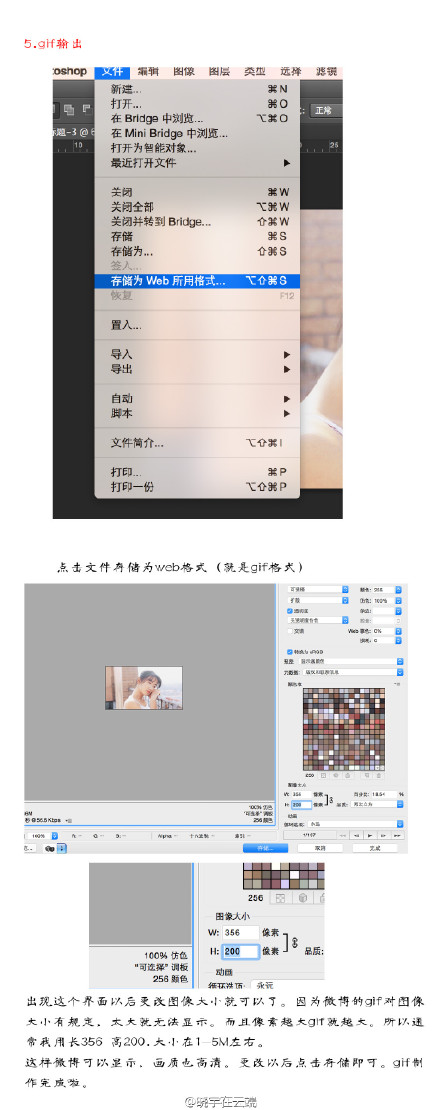
Task: Choose 置入... from the File menu
Action: tap(197, 325)
